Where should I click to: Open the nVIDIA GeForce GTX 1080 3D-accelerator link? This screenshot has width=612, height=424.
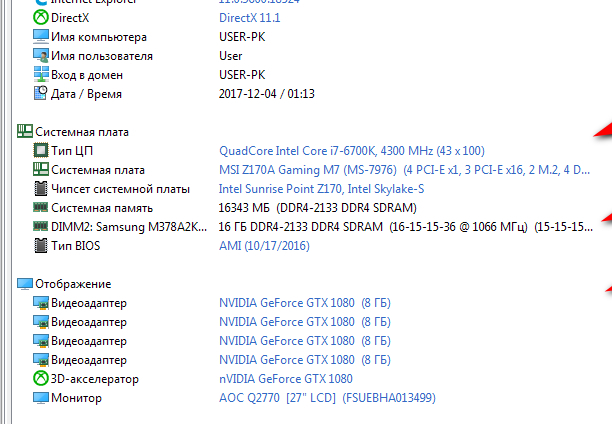point(286,379)
